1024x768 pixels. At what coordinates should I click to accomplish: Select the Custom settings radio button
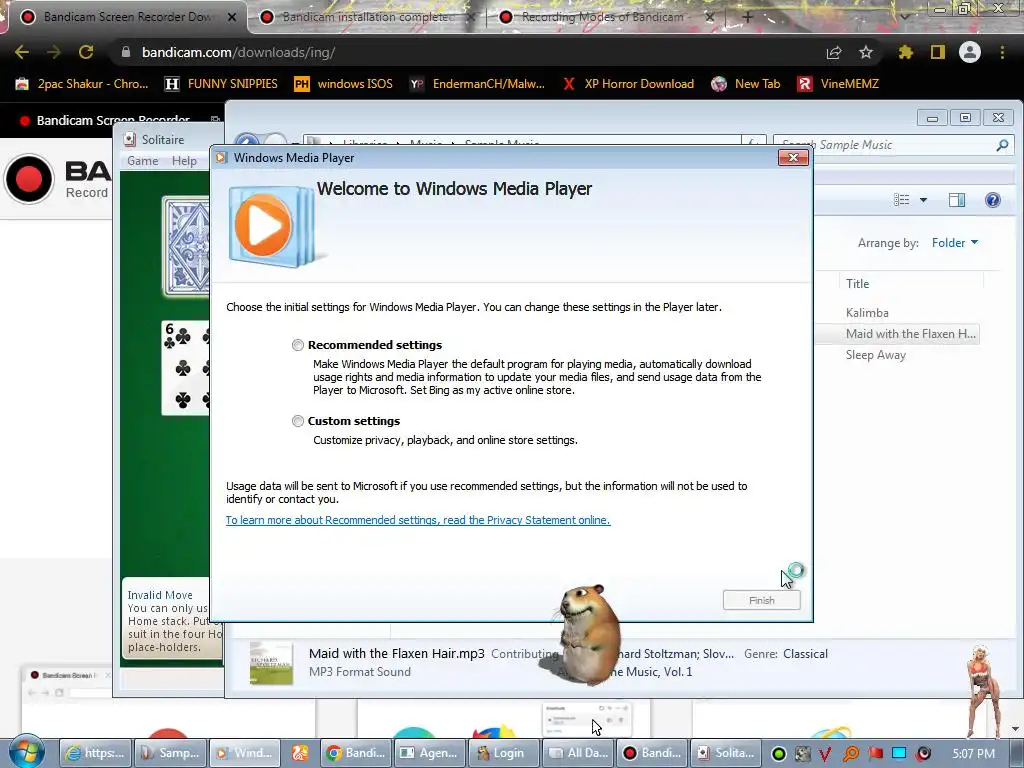tap(298, 421)
